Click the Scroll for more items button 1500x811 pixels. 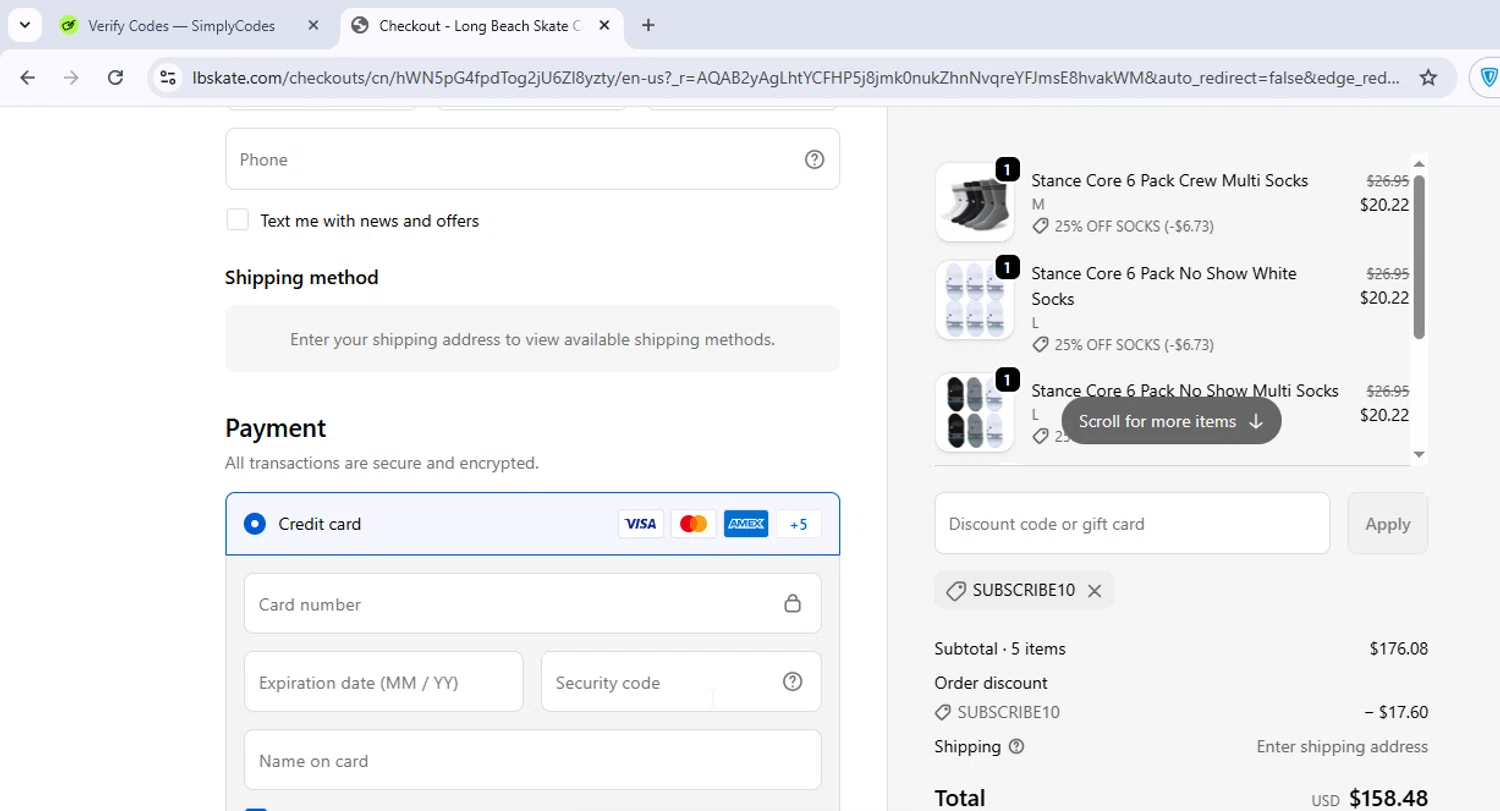pyautogui.click(x=1171, y=421)
